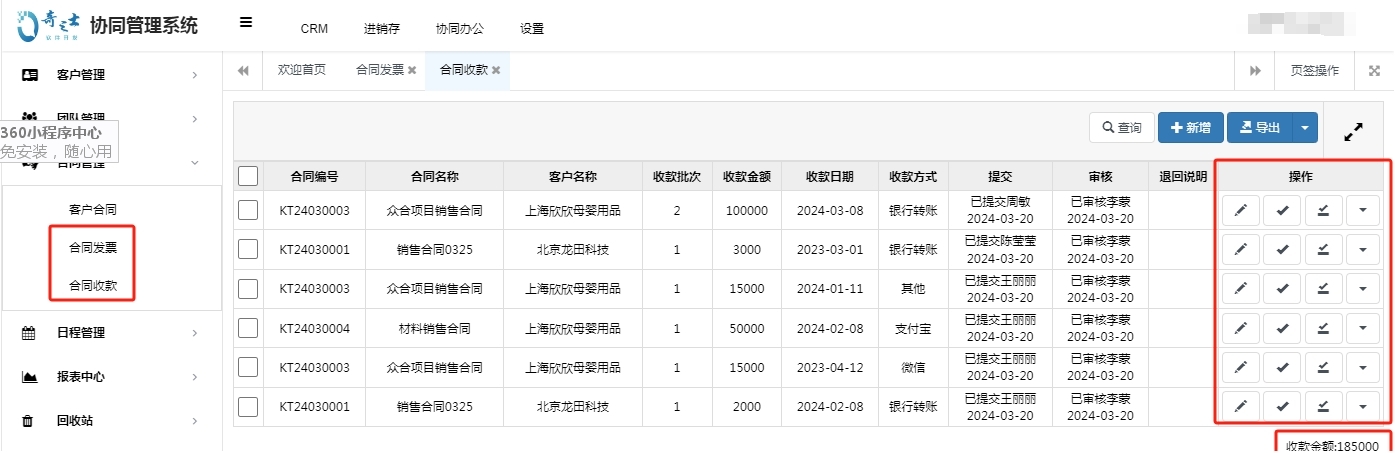Close the 合同收款 tab
Image resolution: width=1395 pixels, height=453 pixels.
click(496, 70)
